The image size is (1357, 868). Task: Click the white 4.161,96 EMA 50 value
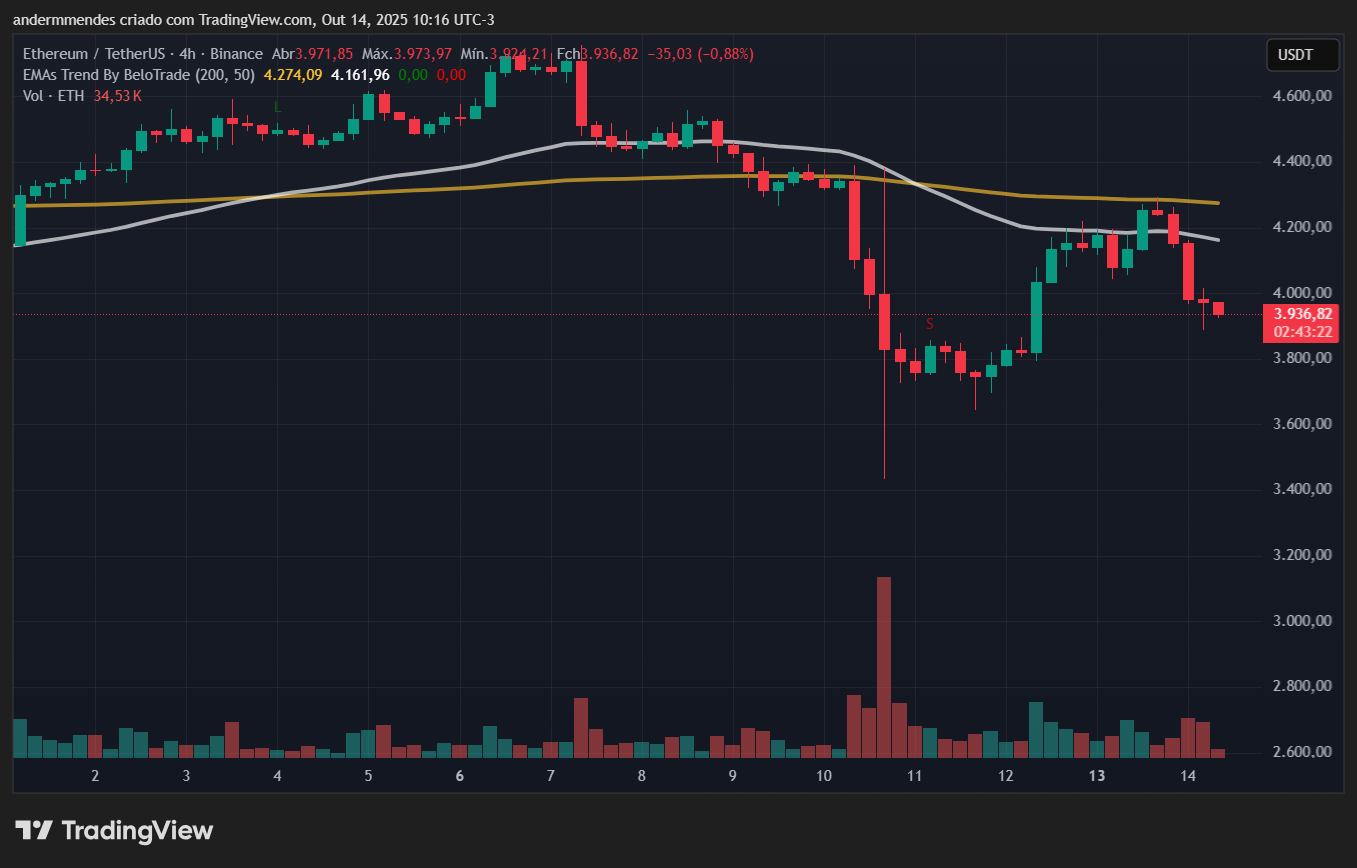click(x=360, y=75)
